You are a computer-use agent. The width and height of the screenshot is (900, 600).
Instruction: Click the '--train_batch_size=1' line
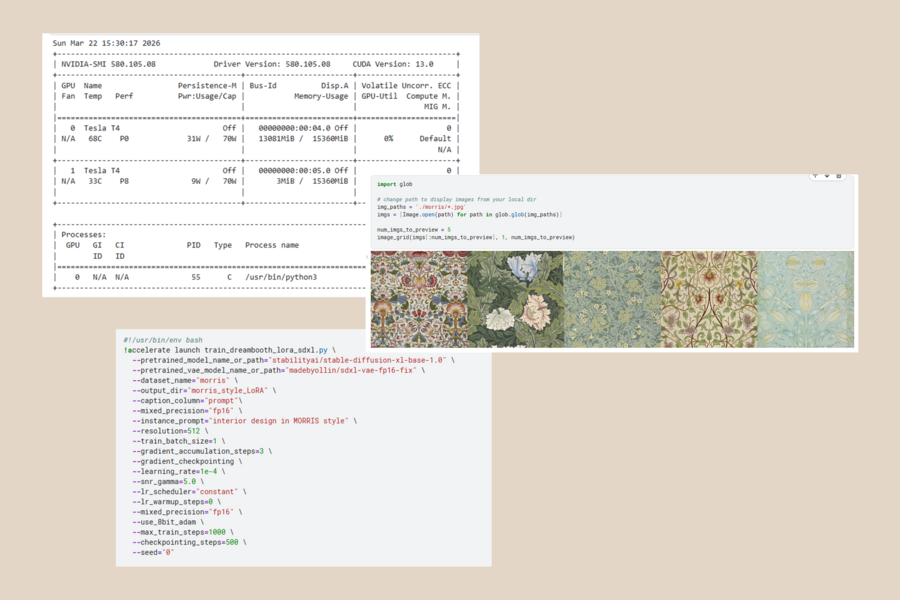(x=179, y=442)
